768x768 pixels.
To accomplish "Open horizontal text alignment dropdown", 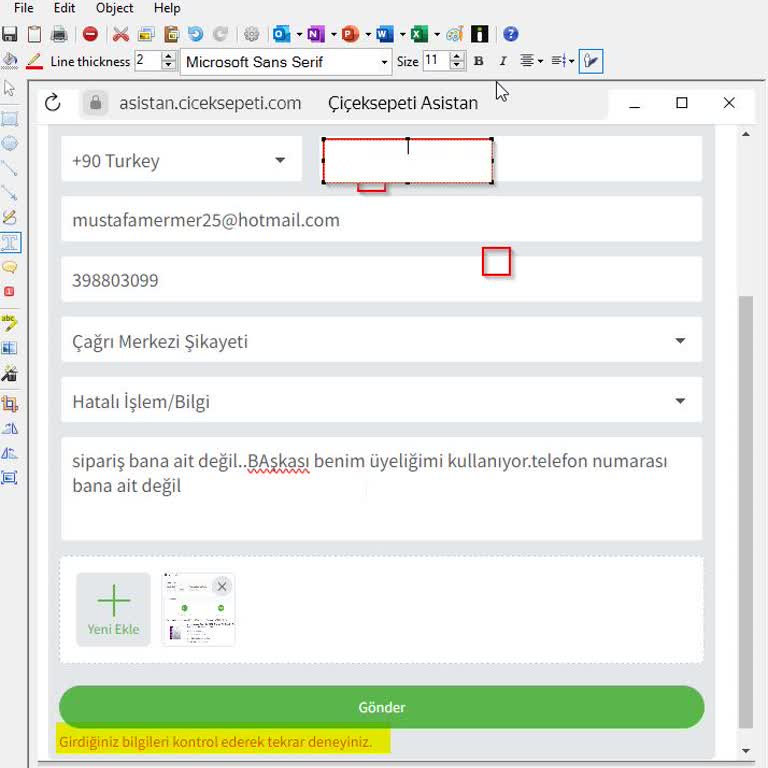I will (531, 61).
